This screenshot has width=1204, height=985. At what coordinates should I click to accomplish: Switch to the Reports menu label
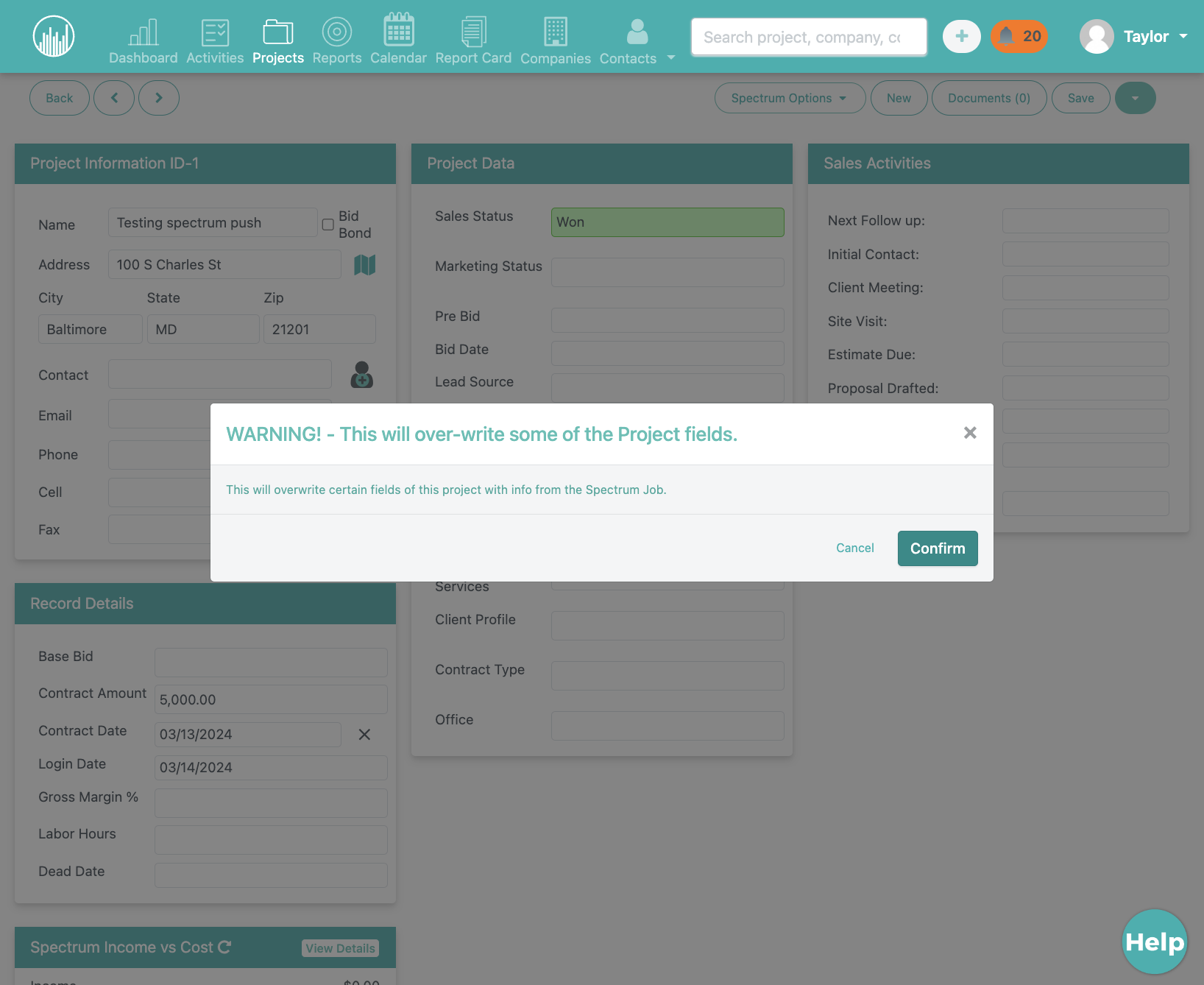tap(337, 57)
